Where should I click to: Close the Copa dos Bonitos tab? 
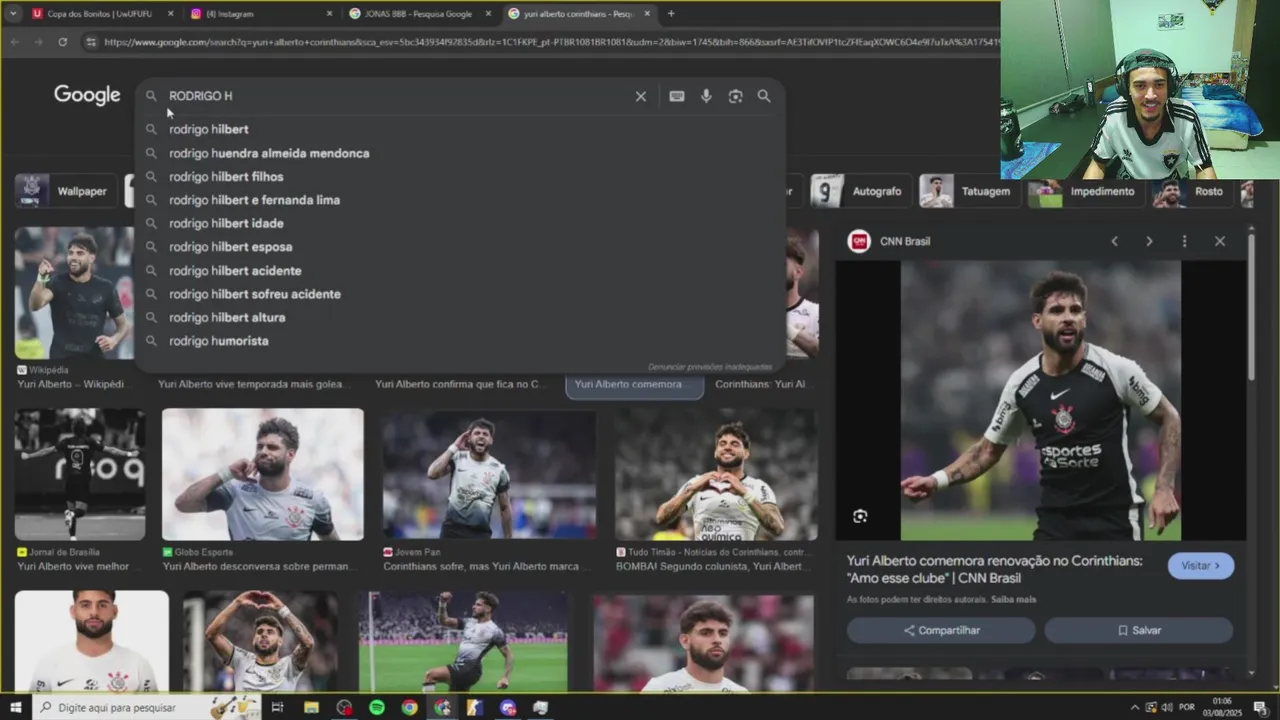point(170,13)
